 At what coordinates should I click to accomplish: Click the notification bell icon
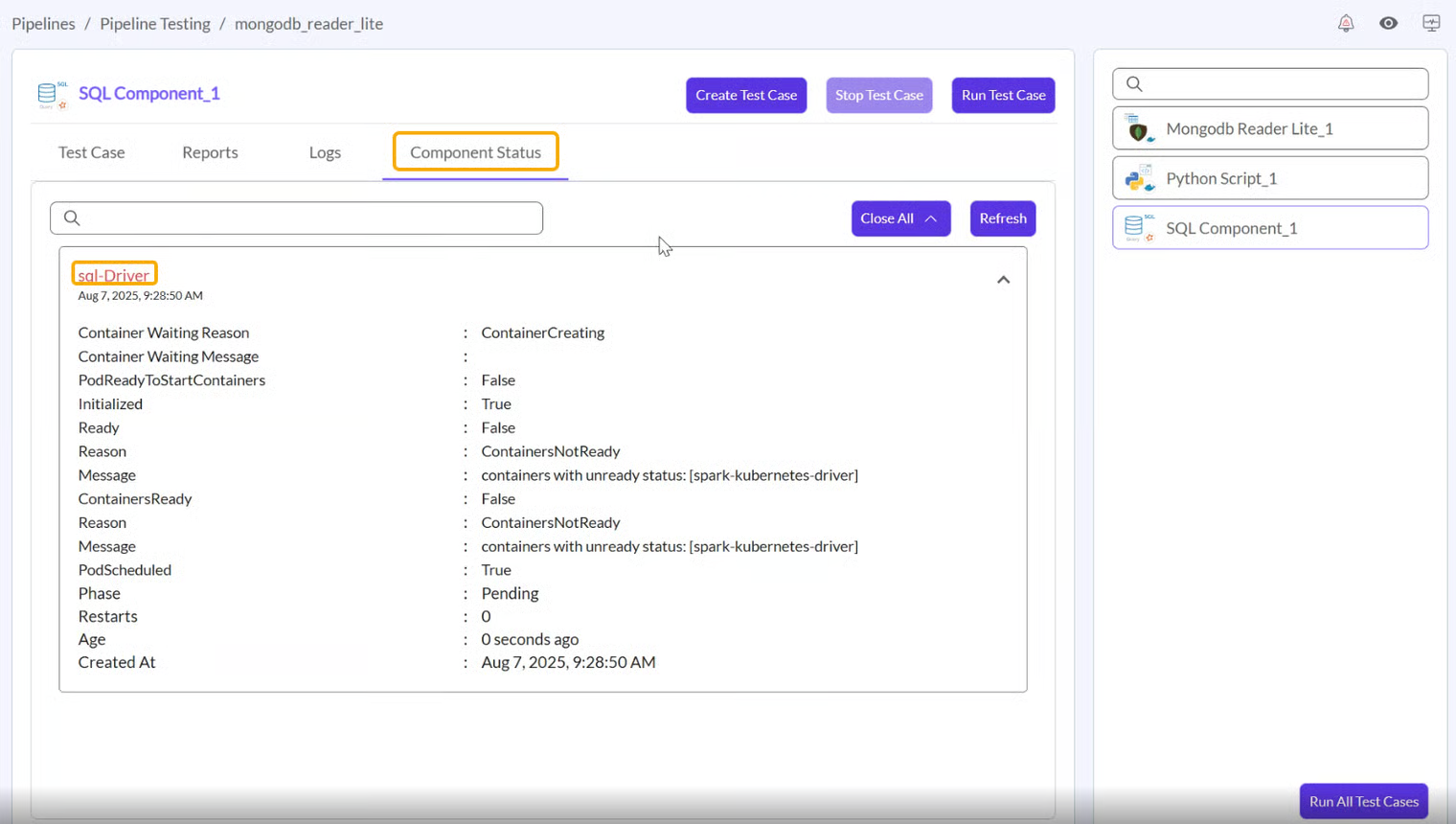[1346, 23]
